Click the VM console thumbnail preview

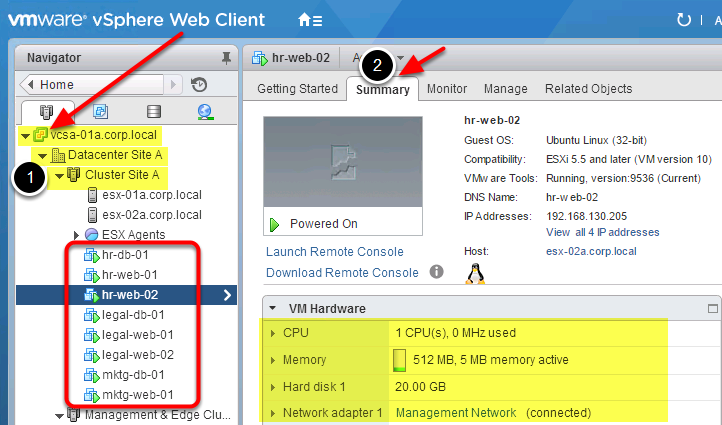coord(343,162)
